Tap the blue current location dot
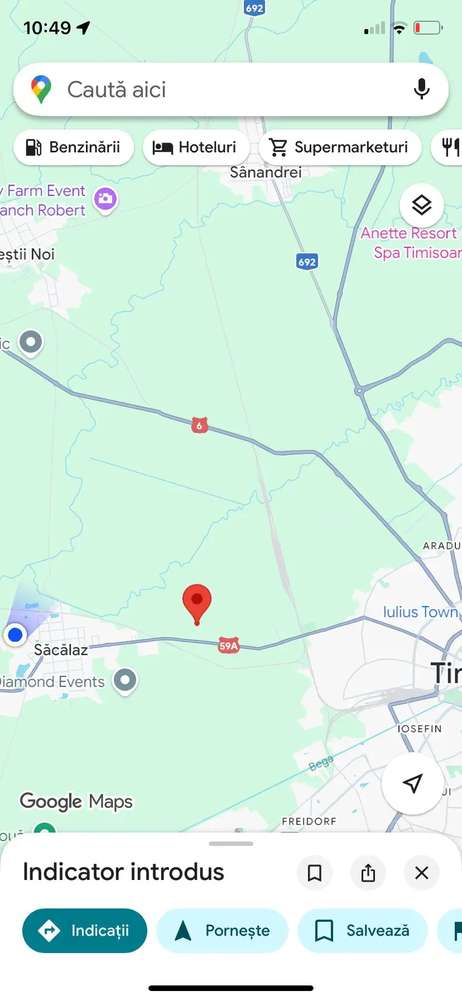Screen dimensions: 462x1000 pos(14,635)
